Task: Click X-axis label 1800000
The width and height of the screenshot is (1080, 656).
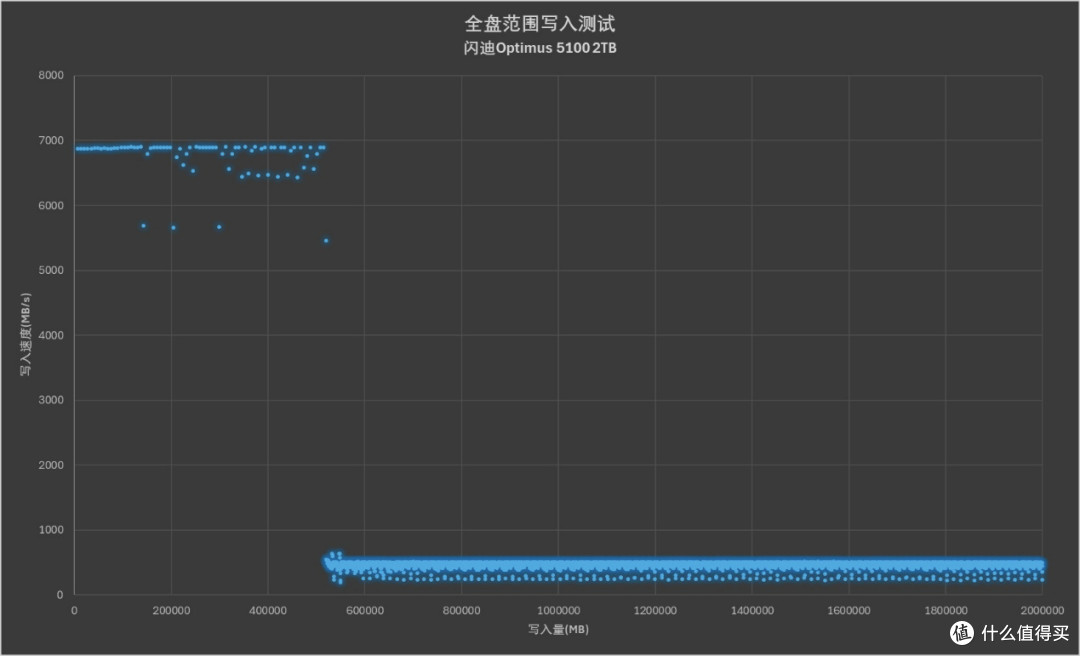Action: 945,611
